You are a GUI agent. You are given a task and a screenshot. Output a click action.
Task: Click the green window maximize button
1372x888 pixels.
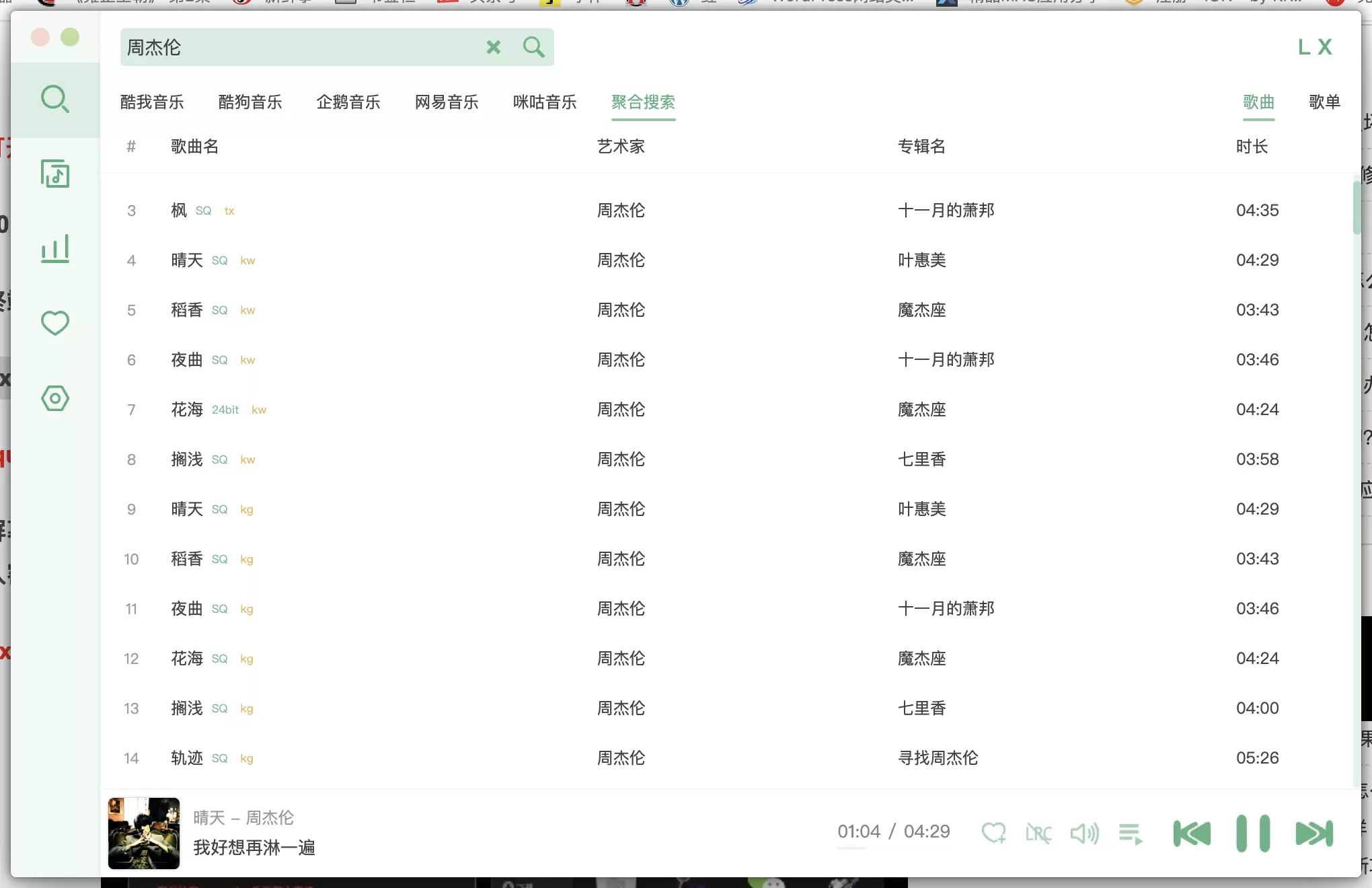click(70, 38)
